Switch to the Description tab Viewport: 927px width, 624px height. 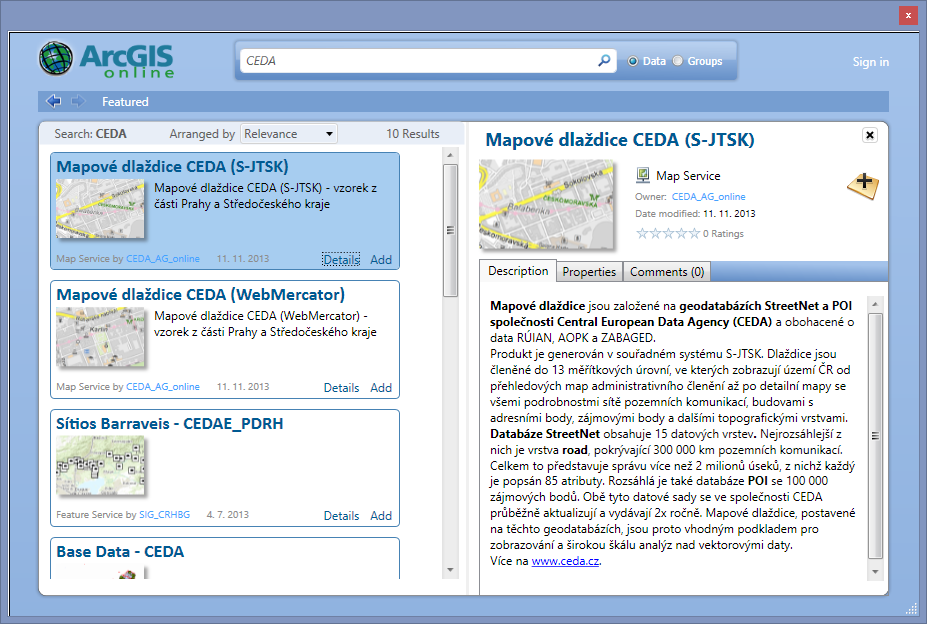[x=518, y=271]
